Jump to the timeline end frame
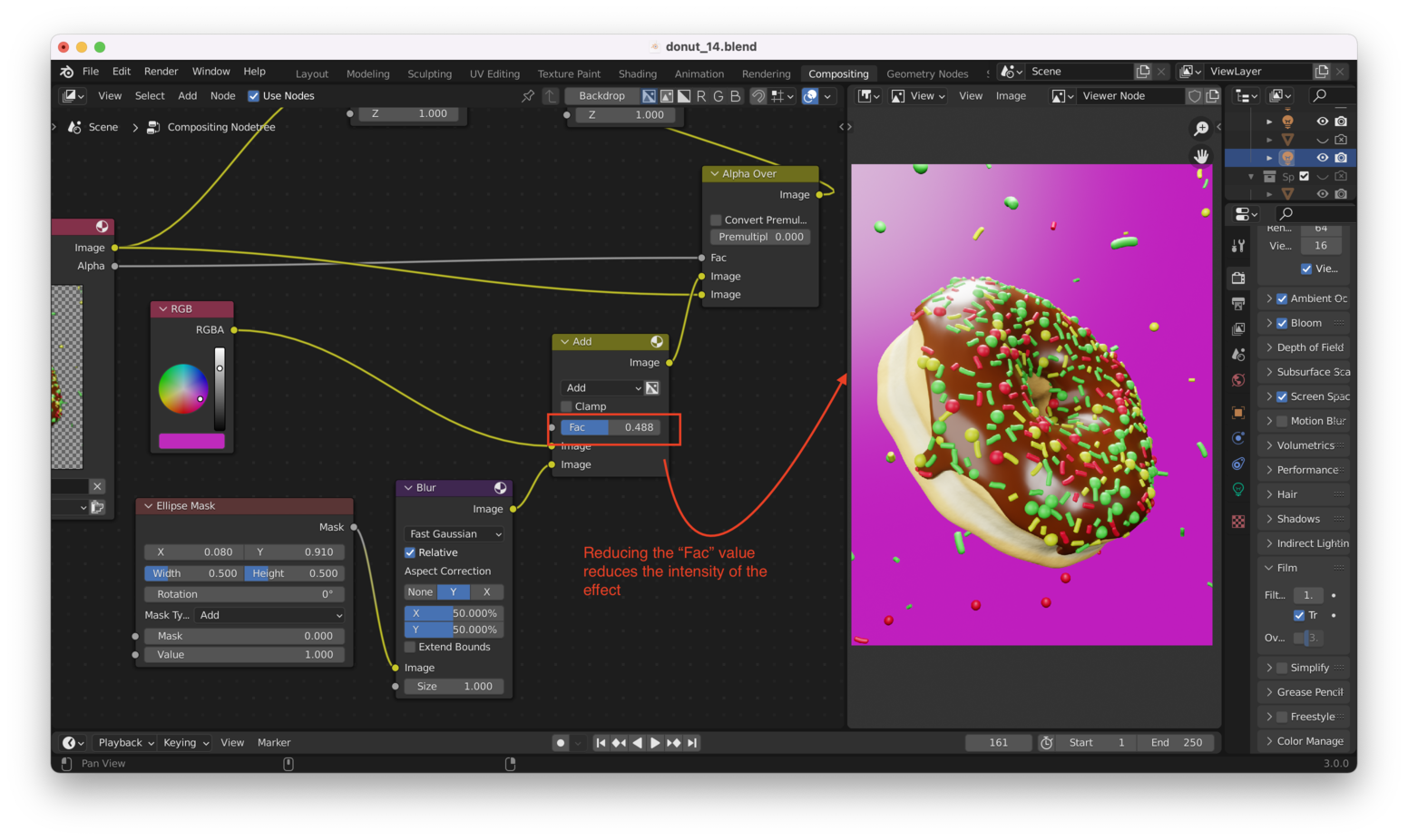The width and height of the screenshot is (1408, 840). pyautogui.click(x=692, y=743)
